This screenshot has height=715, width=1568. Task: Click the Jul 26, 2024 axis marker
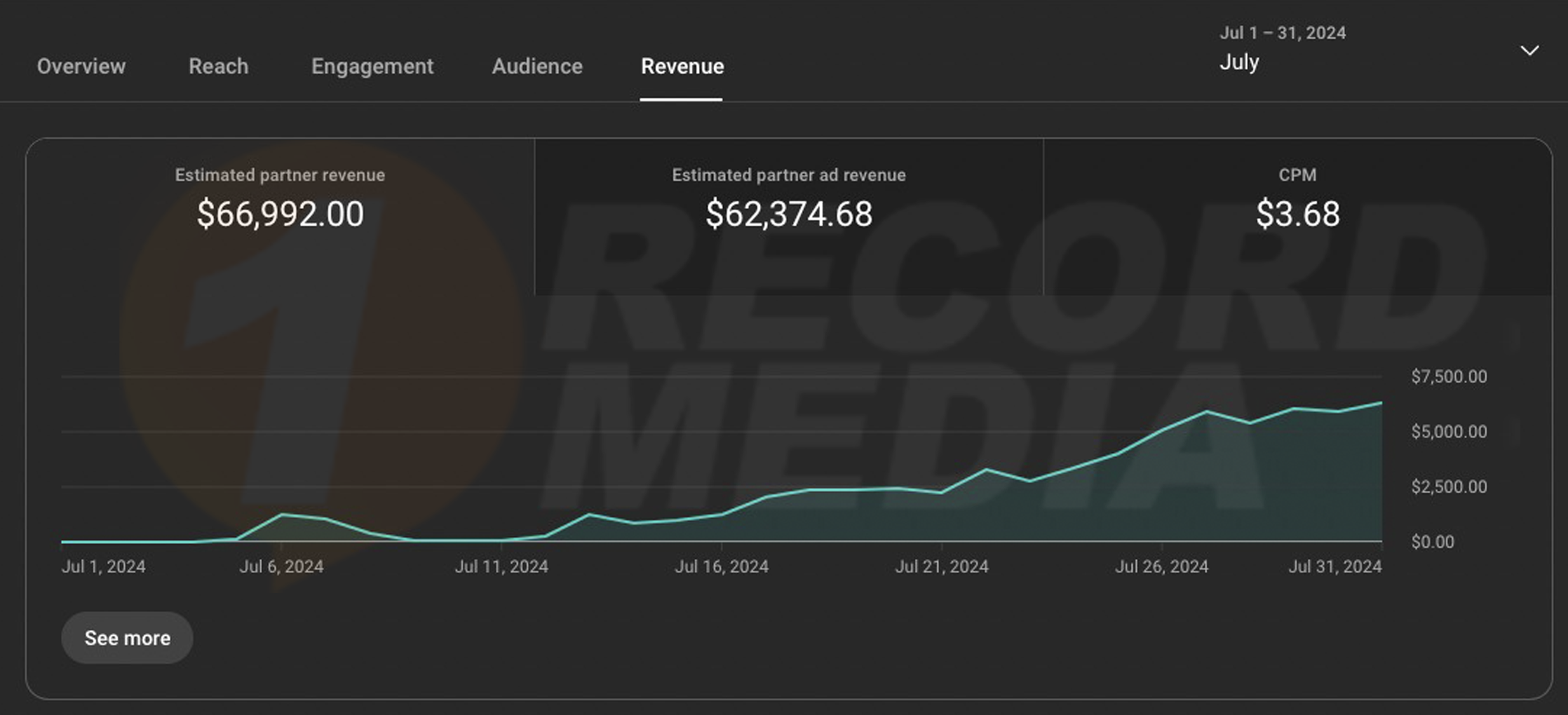[1161, 566]
